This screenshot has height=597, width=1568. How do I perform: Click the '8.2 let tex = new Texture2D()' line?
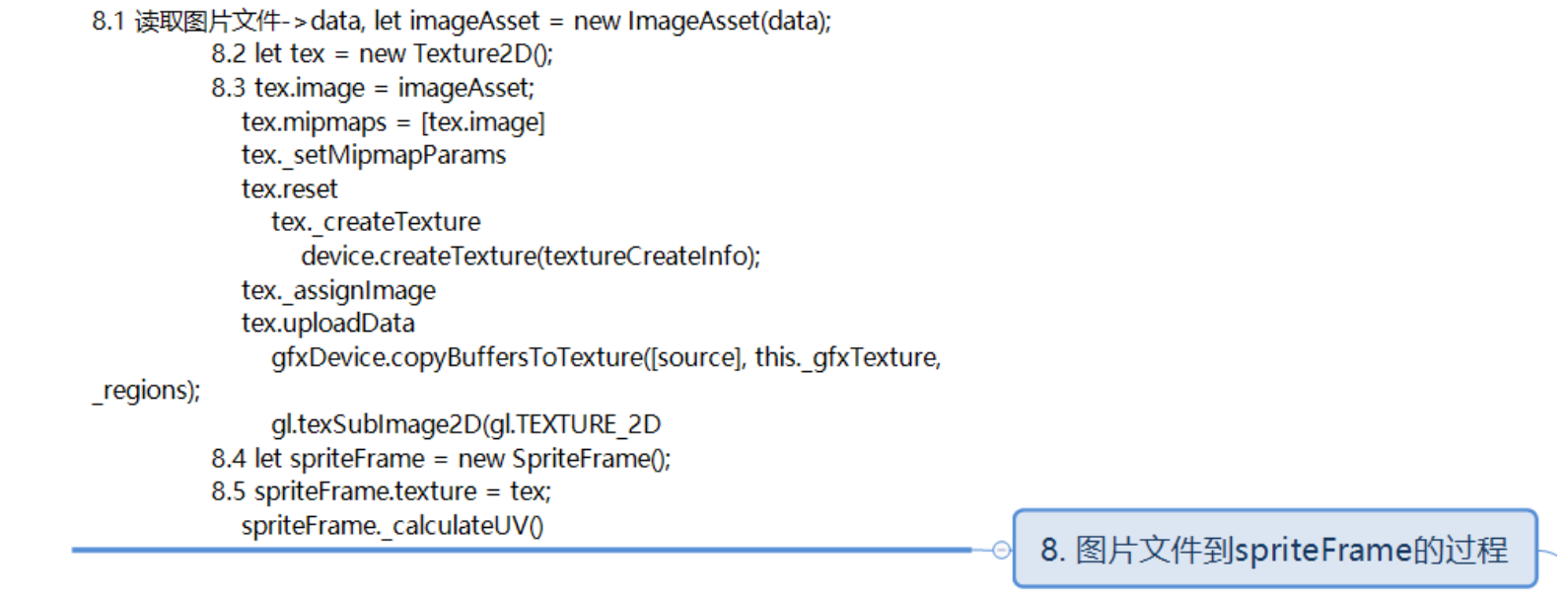[382, 53]
